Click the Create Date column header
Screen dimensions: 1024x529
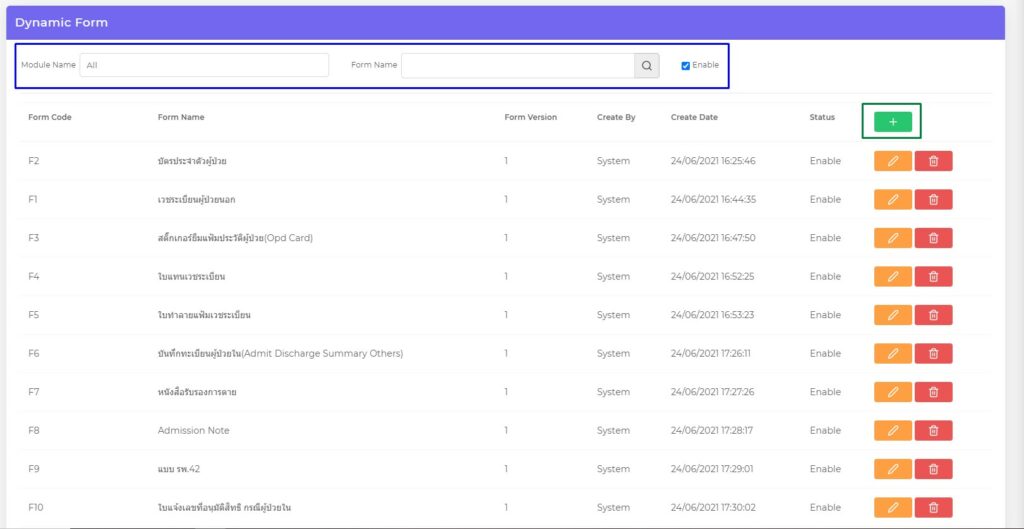coord(694,117)
